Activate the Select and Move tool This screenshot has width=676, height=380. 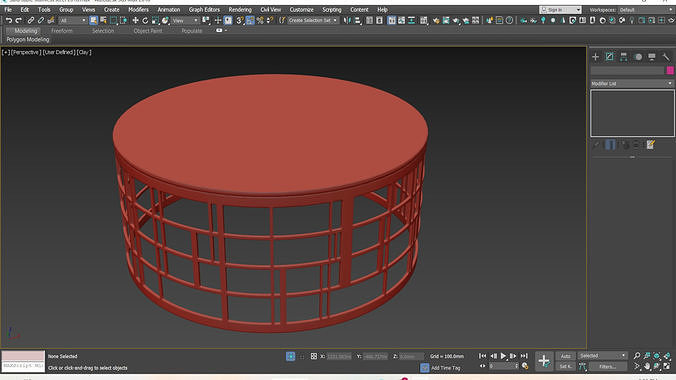135,20
